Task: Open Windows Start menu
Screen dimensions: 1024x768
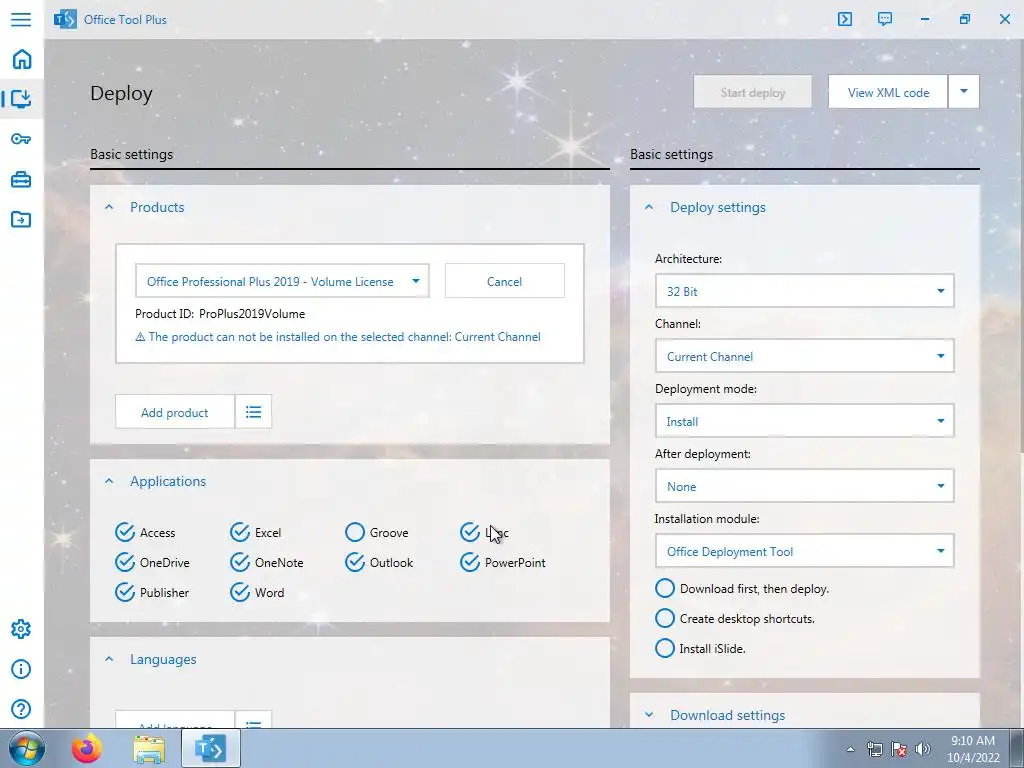Action: (x=26, y=748)
